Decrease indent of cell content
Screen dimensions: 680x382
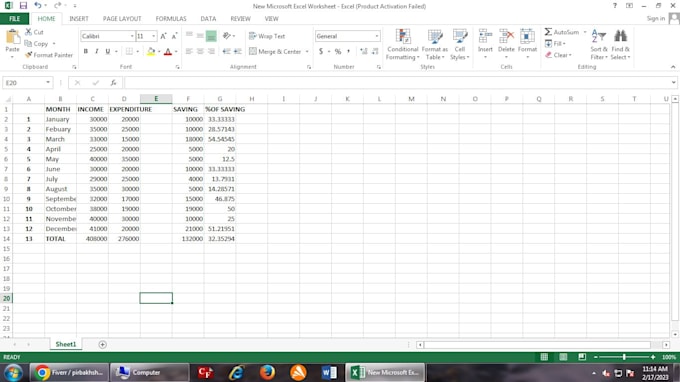pyautogui.click(x=226, y=51)
